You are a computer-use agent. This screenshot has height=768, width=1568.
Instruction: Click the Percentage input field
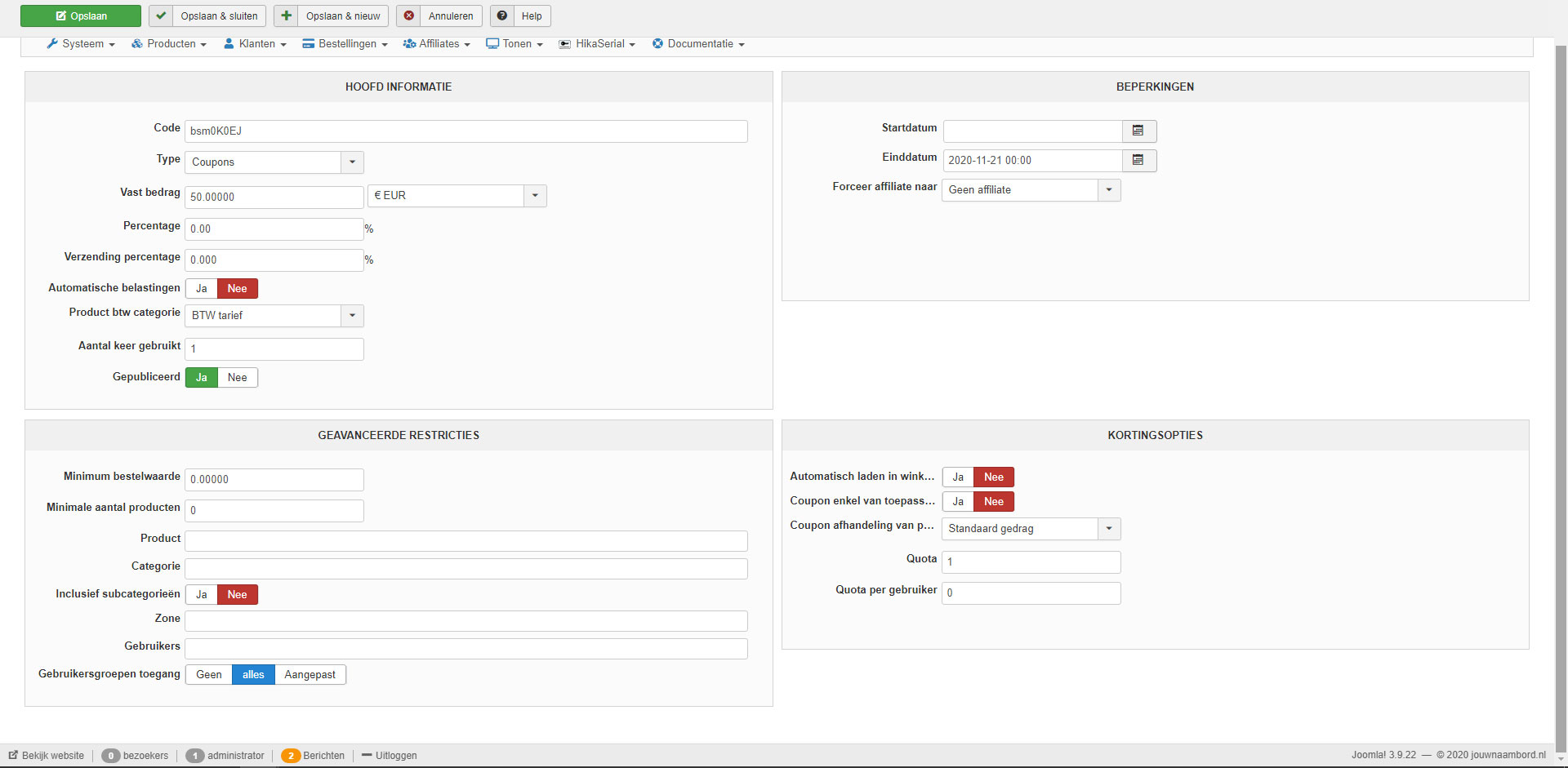pos(274,229)
